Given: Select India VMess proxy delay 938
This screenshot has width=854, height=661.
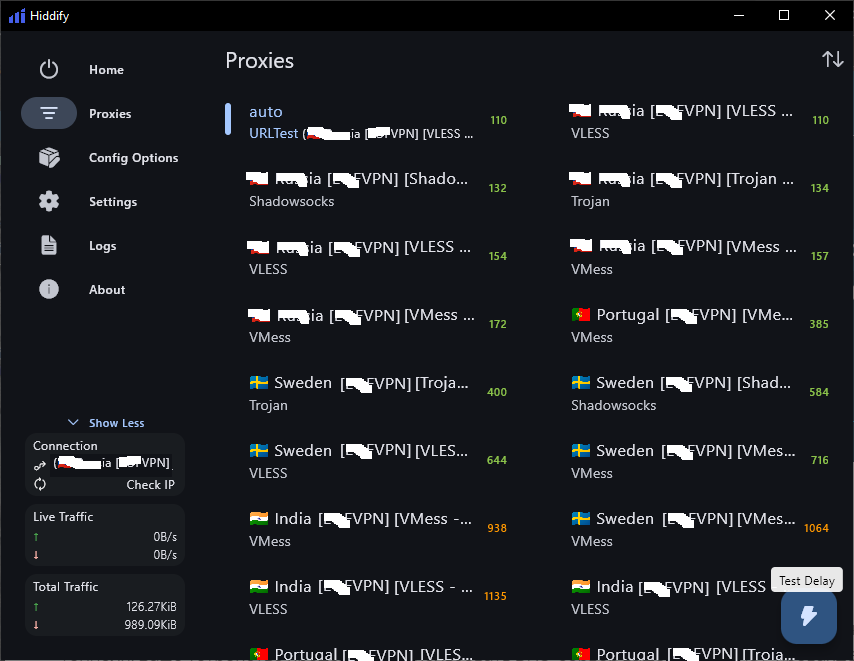Looking at the screenshot, I should click(x=376, y=529).
